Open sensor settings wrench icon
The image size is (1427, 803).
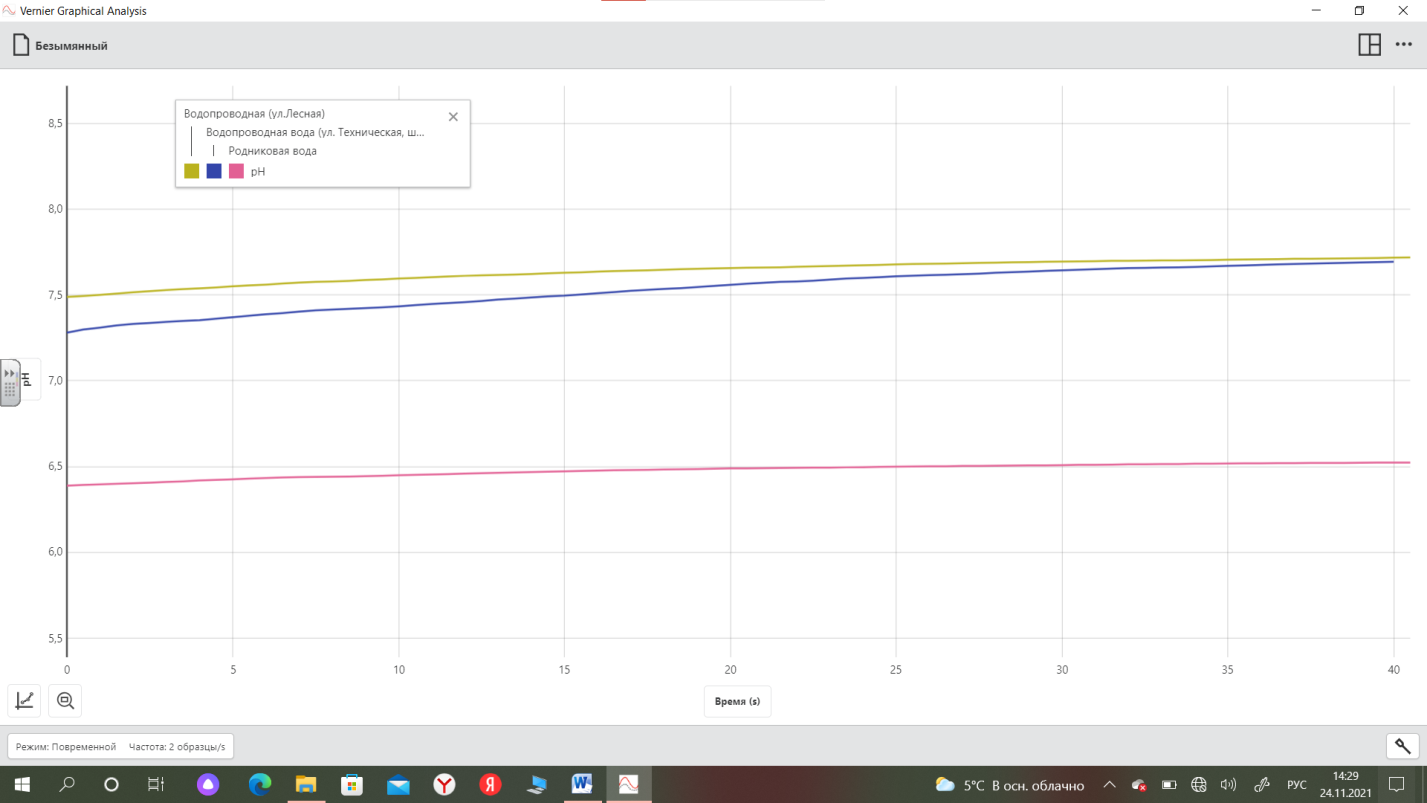coord(1402,746)
